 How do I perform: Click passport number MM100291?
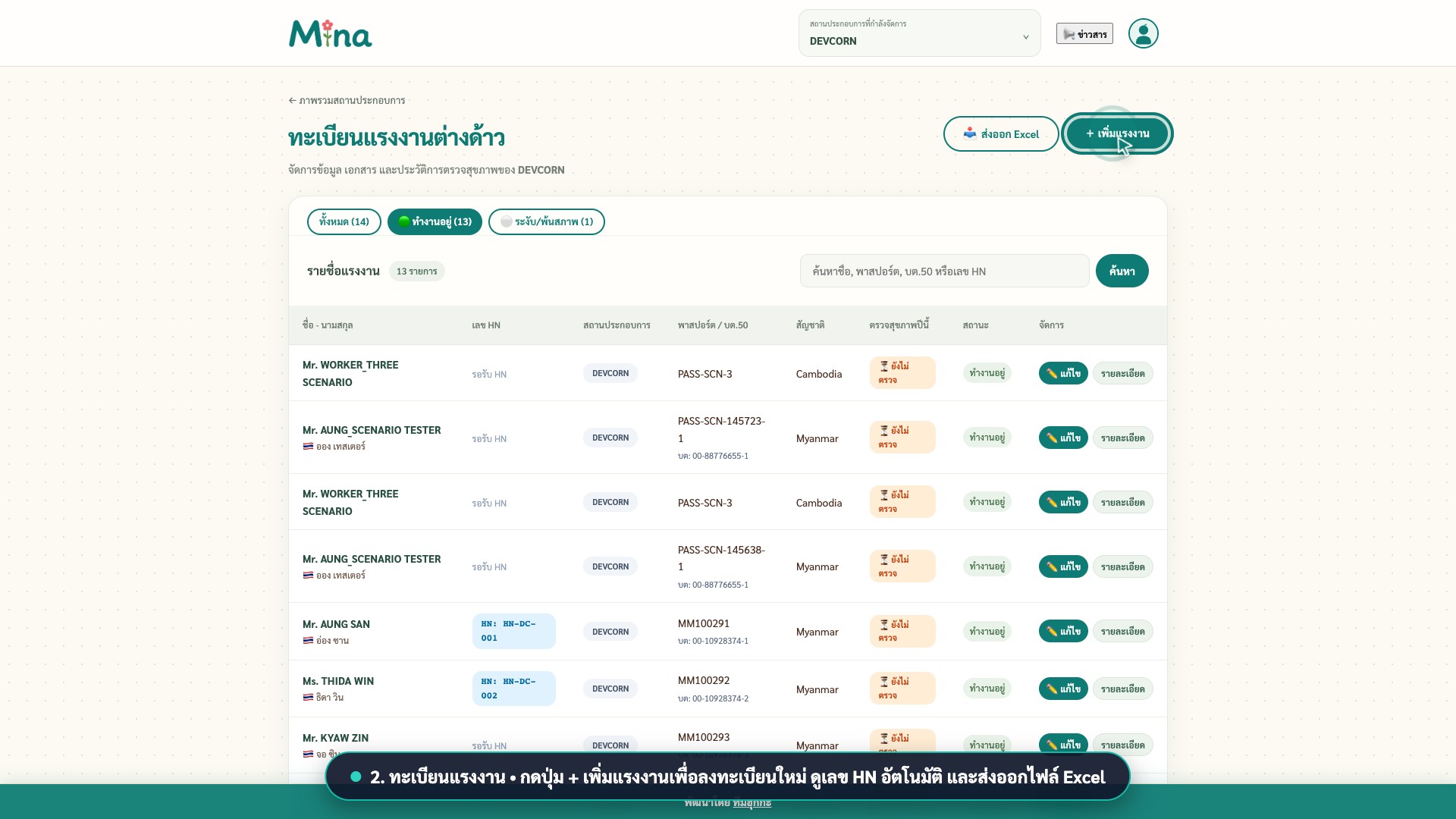coord(704,623)
